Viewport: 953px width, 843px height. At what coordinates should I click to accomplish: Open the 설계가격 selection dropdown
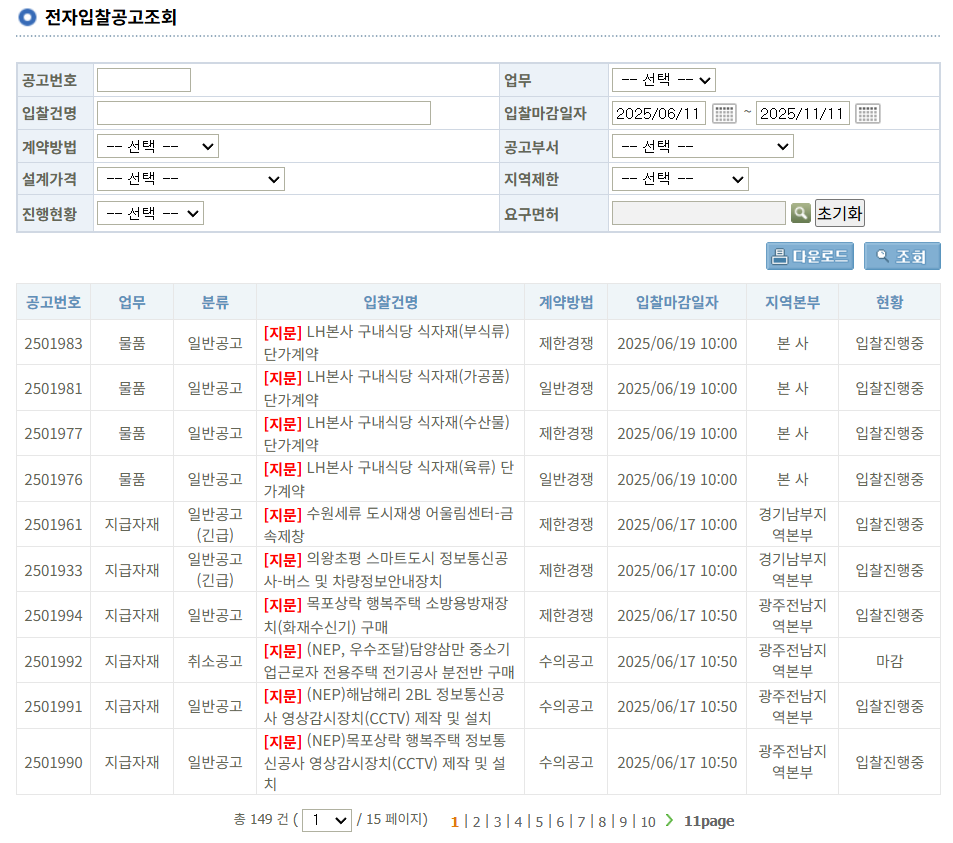click(189, 179)
